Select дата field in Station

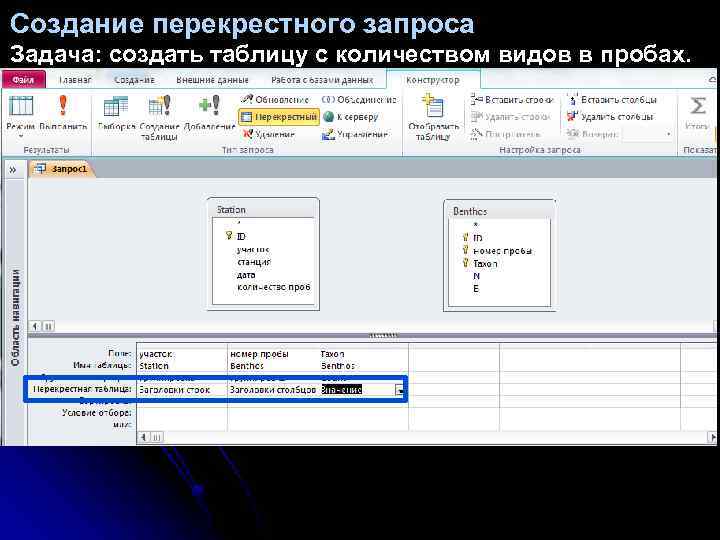tap(246, 275)
